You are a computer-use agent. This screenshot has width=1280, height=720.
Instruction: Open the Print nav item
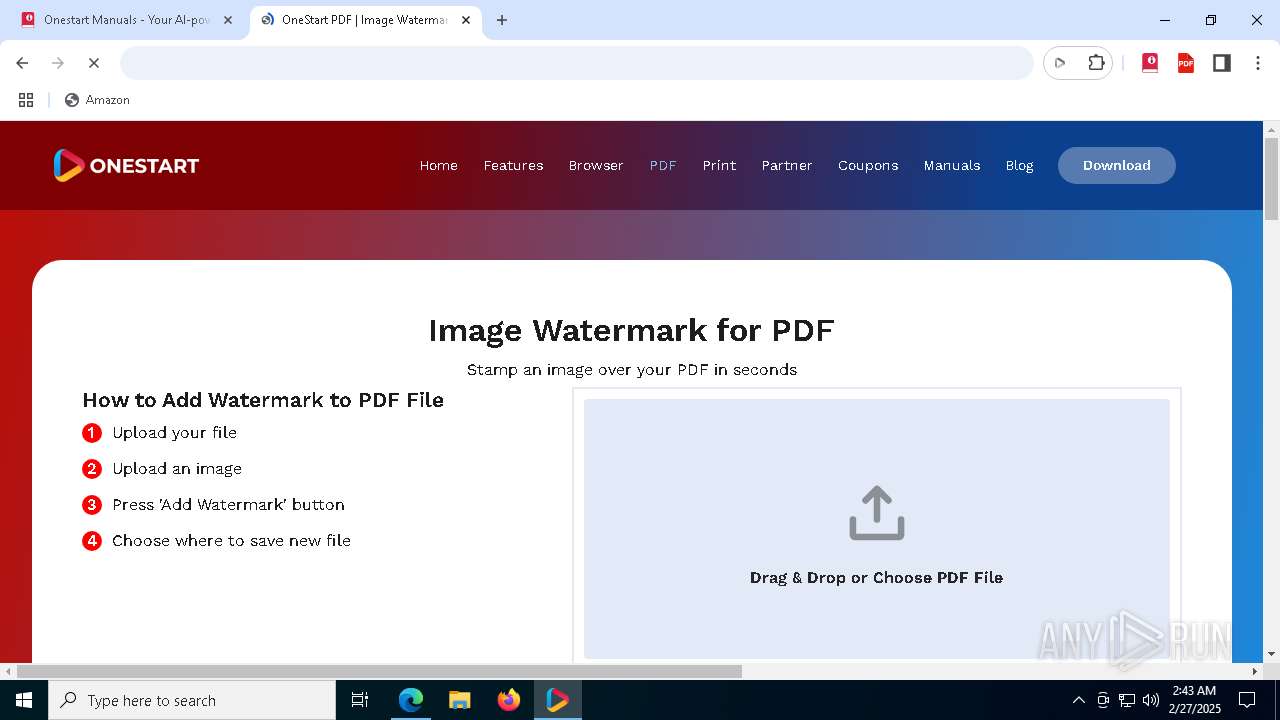[x=719, y=165]
